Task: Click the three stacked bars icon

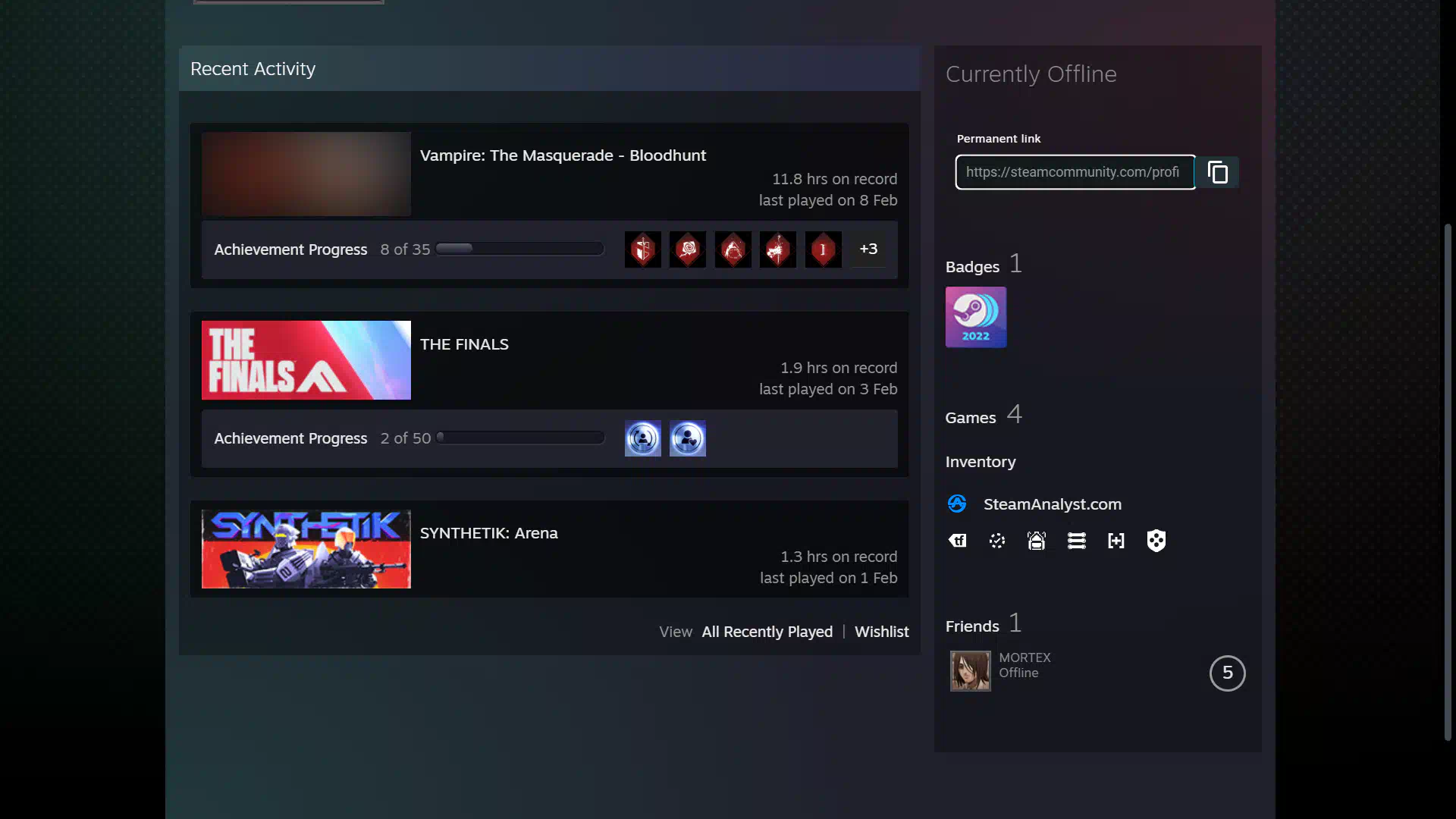Action: pos(1076,541)
